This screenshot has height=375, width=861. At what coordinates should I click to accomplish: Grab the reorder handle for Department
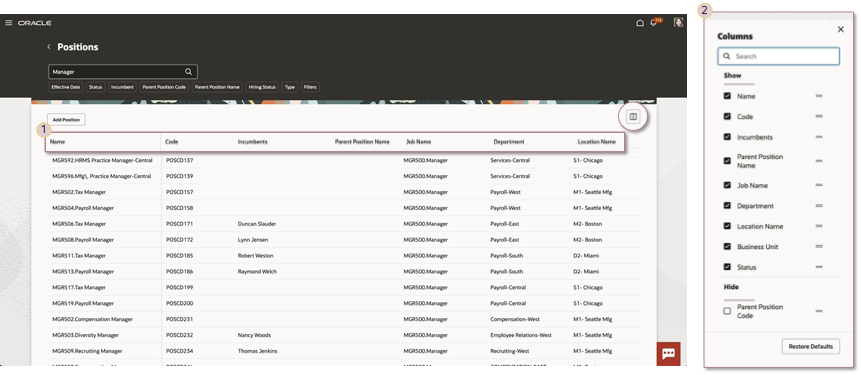pos(819,206)
